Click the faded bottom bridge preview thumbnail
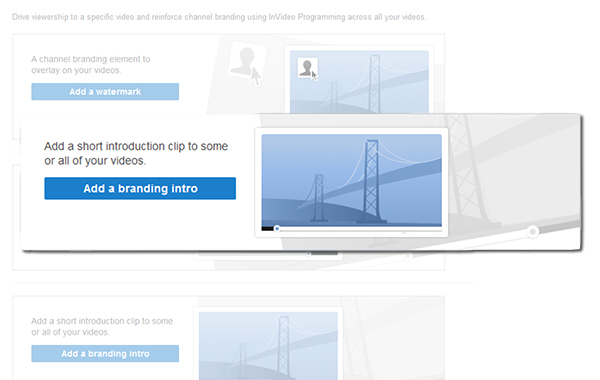 click(268, 346)
